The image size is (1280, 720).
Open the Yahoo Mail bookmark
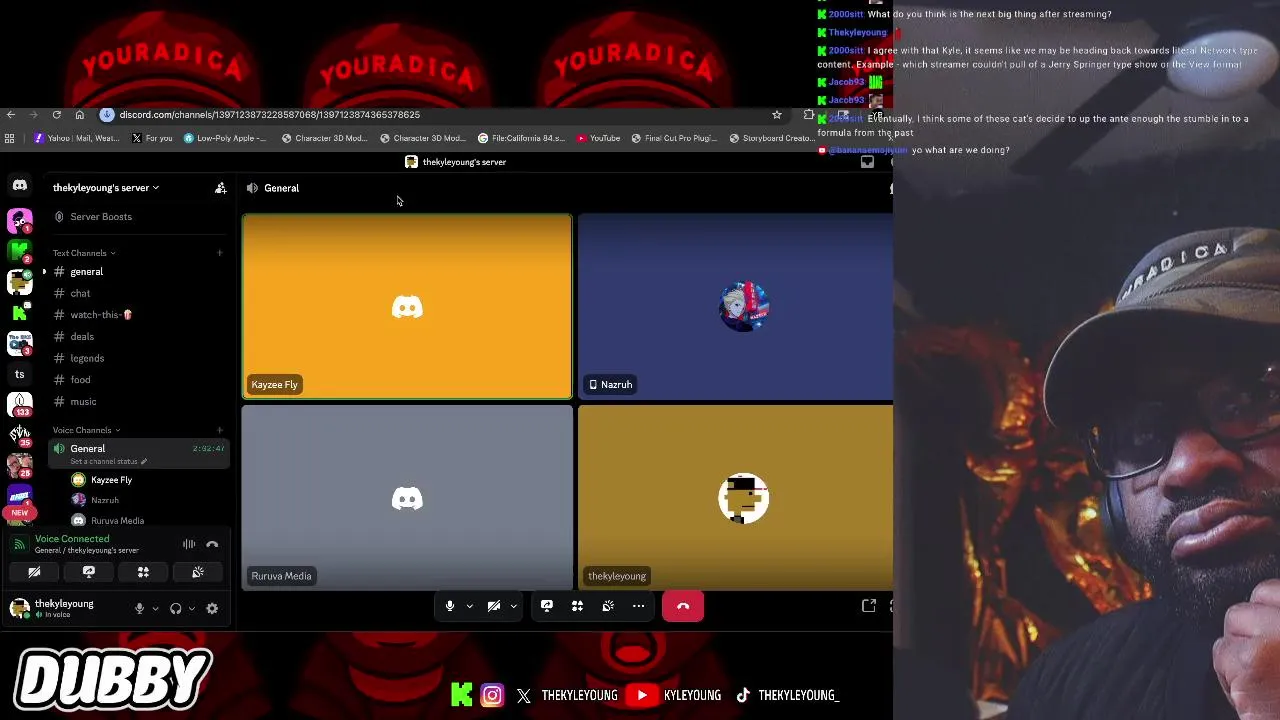click(76, 138)
